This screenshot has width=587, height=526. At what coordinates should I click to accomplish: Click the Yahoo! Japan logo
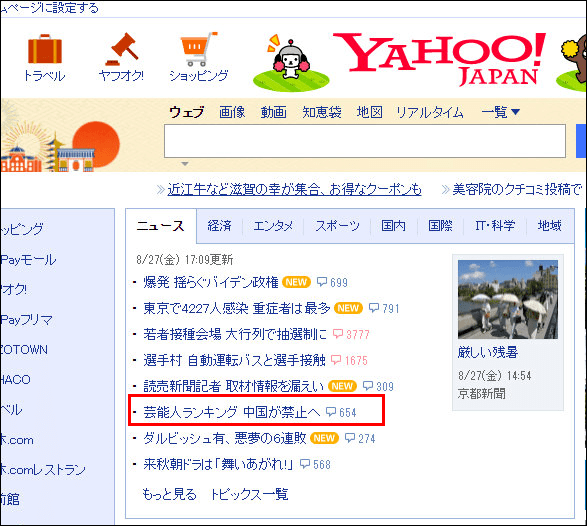[x=439, y=59]
